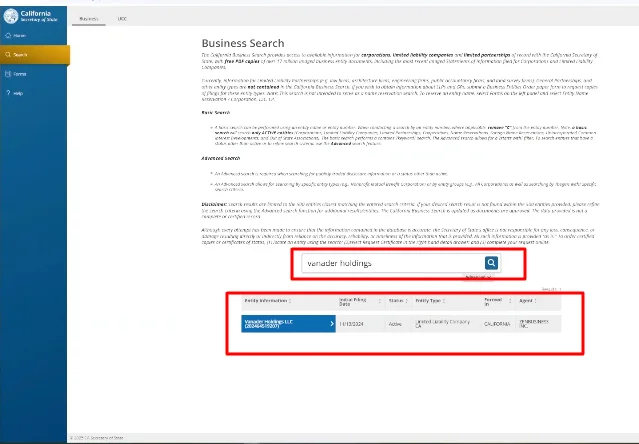Sort by the Formed In column
Viewport: 639px width, 444px height.
click(497, 301)
